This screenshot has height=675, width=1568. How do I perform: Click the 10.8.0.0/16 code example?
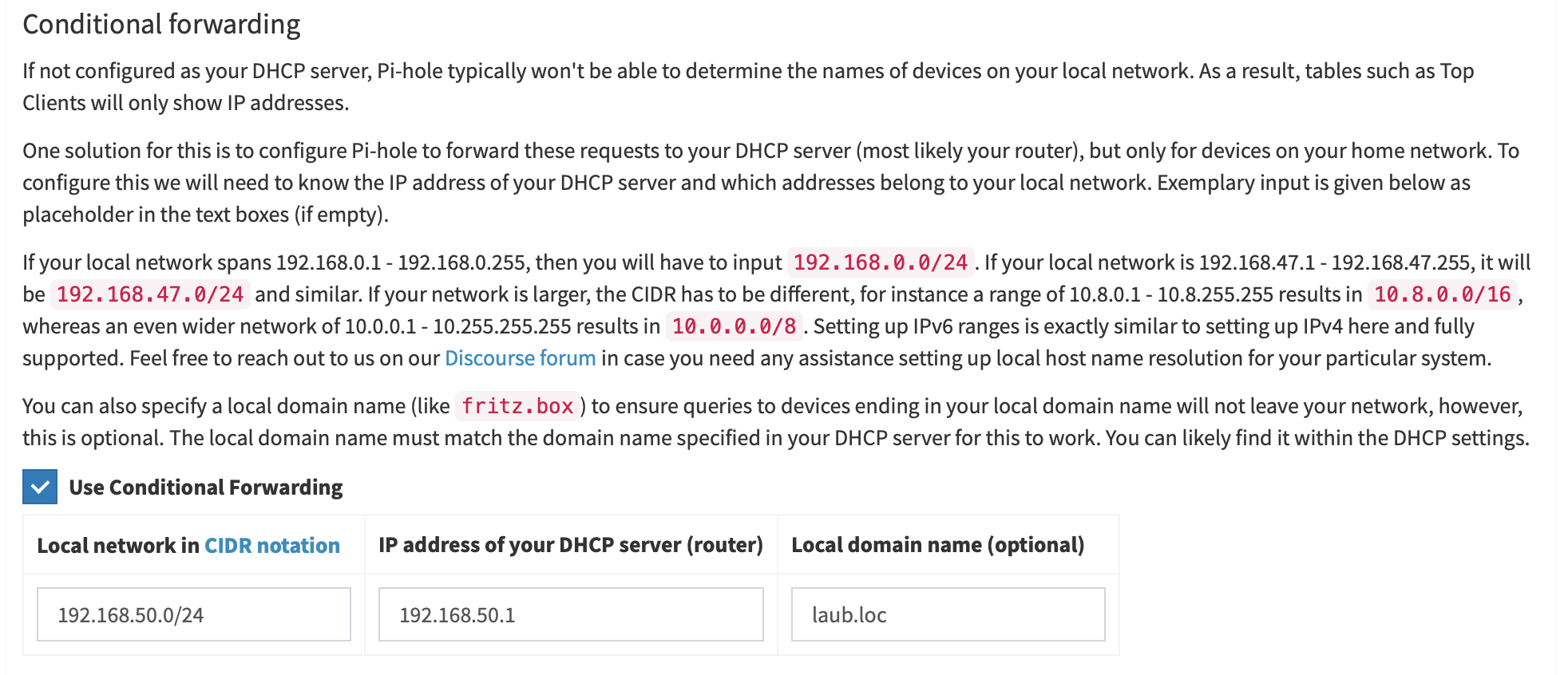tap(1442, 294)
